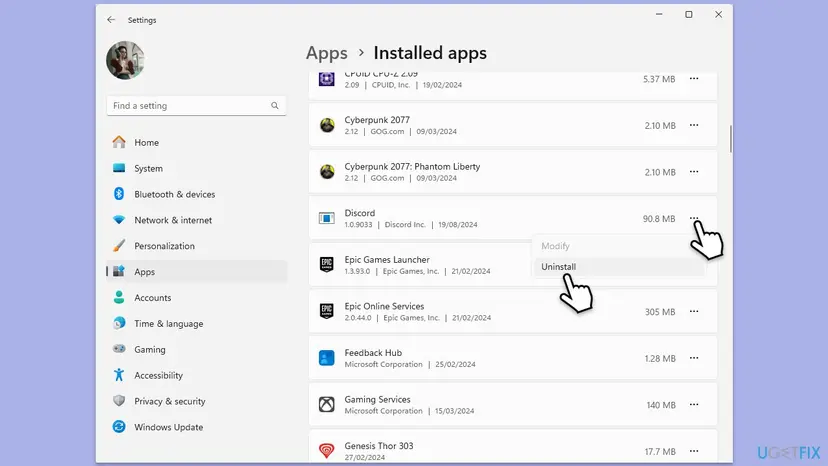Open more options for Genesis Thor 303
The height and width of the screenshot is (466, 828).
[x=694, y=451]
